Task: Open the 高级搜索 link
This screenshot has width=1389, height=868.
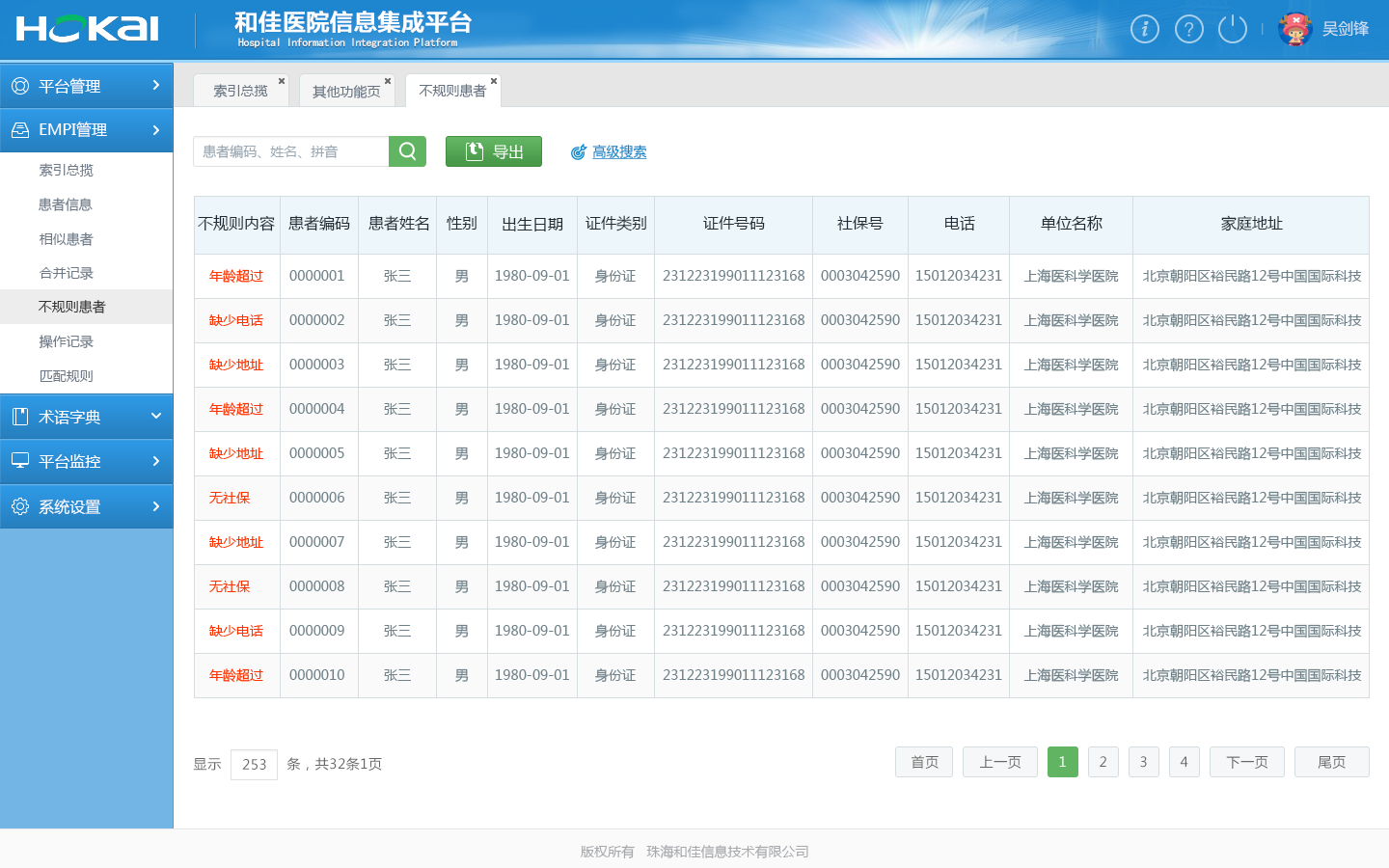Action: [x=619, y=152]
